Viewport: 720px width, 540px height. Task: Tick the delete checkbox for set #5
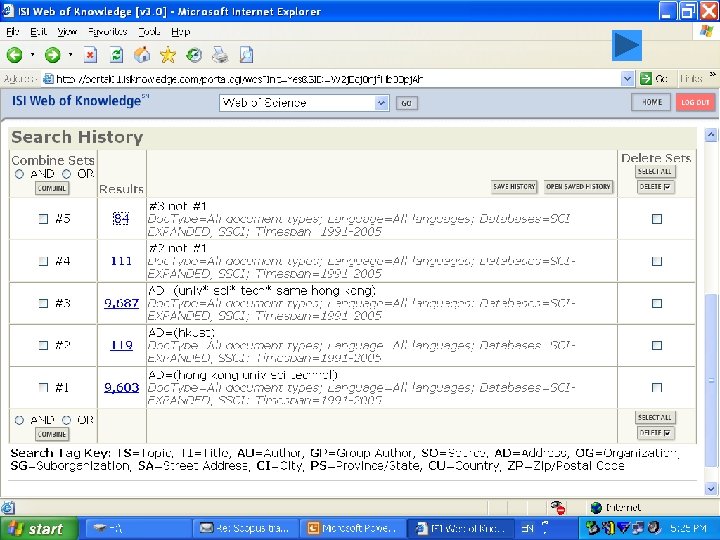click(x=657, y=219)
